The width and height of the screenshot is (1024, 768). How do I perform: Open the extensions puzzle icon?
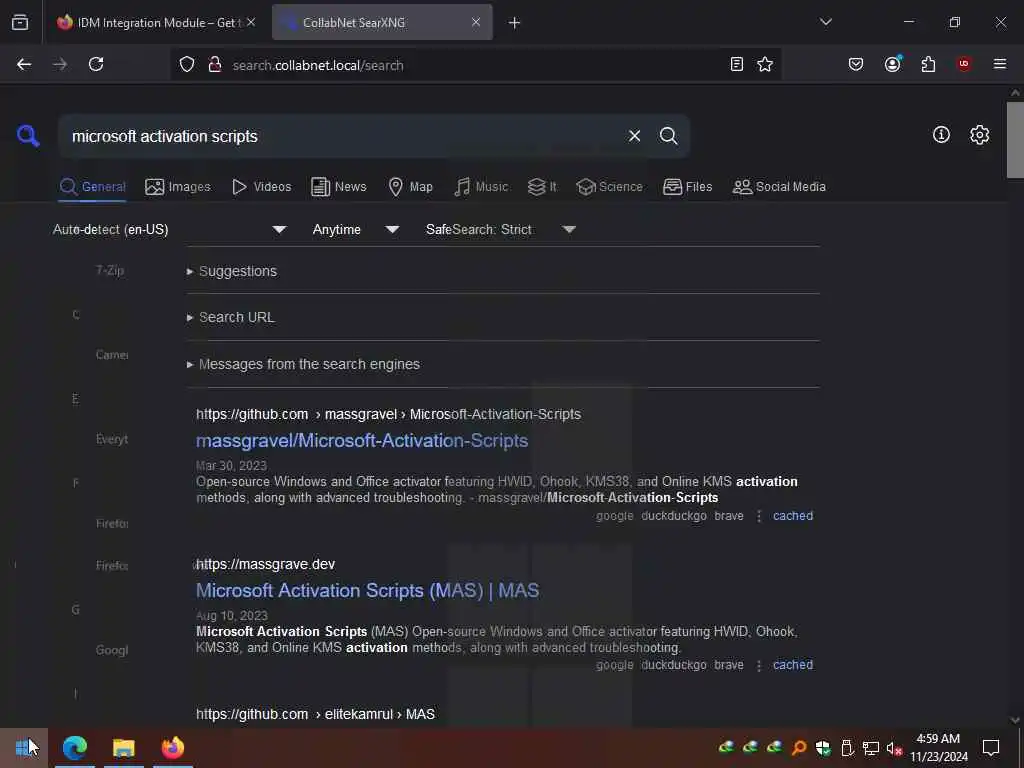pyautogui.click(x=928, y=64)
